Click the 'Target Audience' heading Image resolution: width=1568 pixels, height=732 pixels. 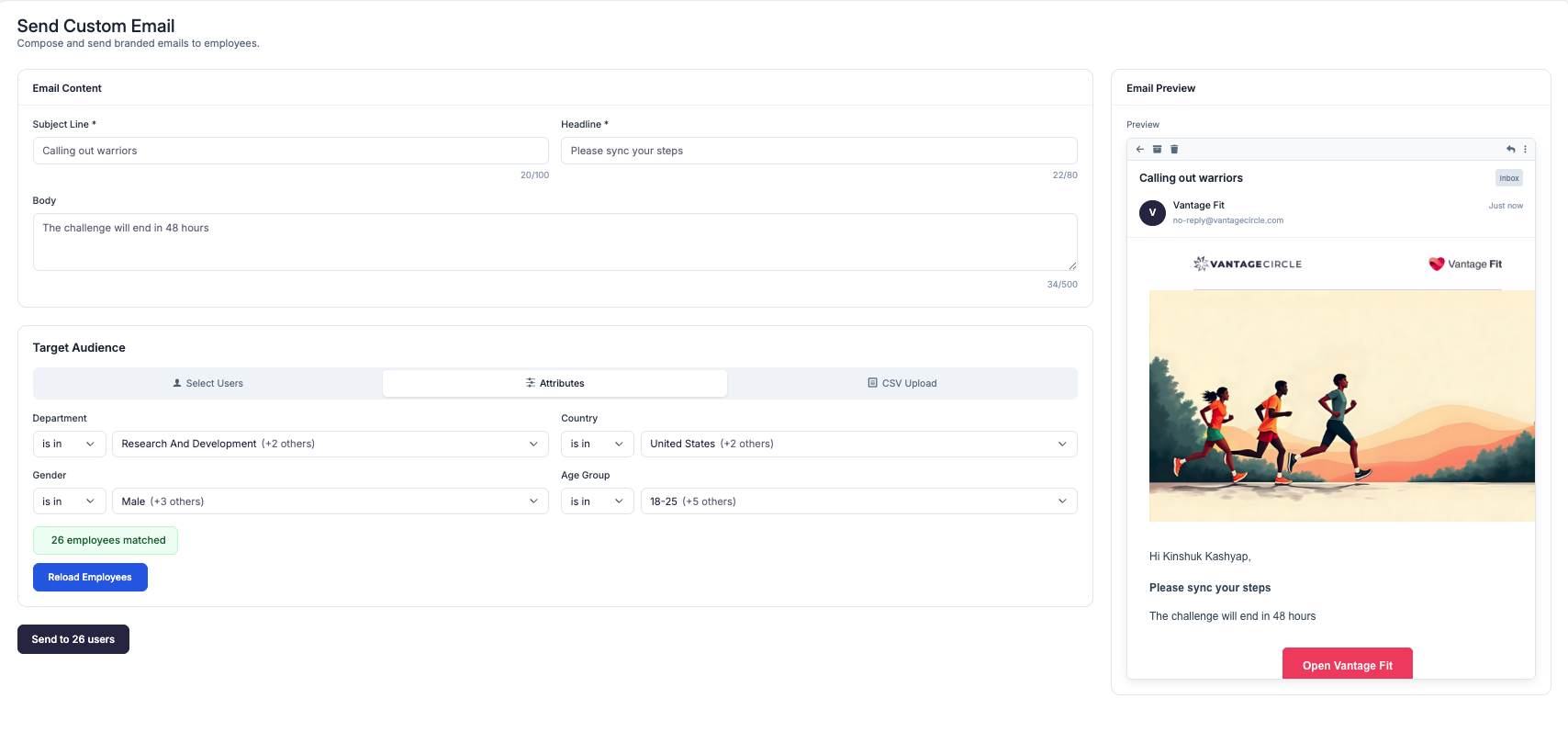(x=79, y=347)
